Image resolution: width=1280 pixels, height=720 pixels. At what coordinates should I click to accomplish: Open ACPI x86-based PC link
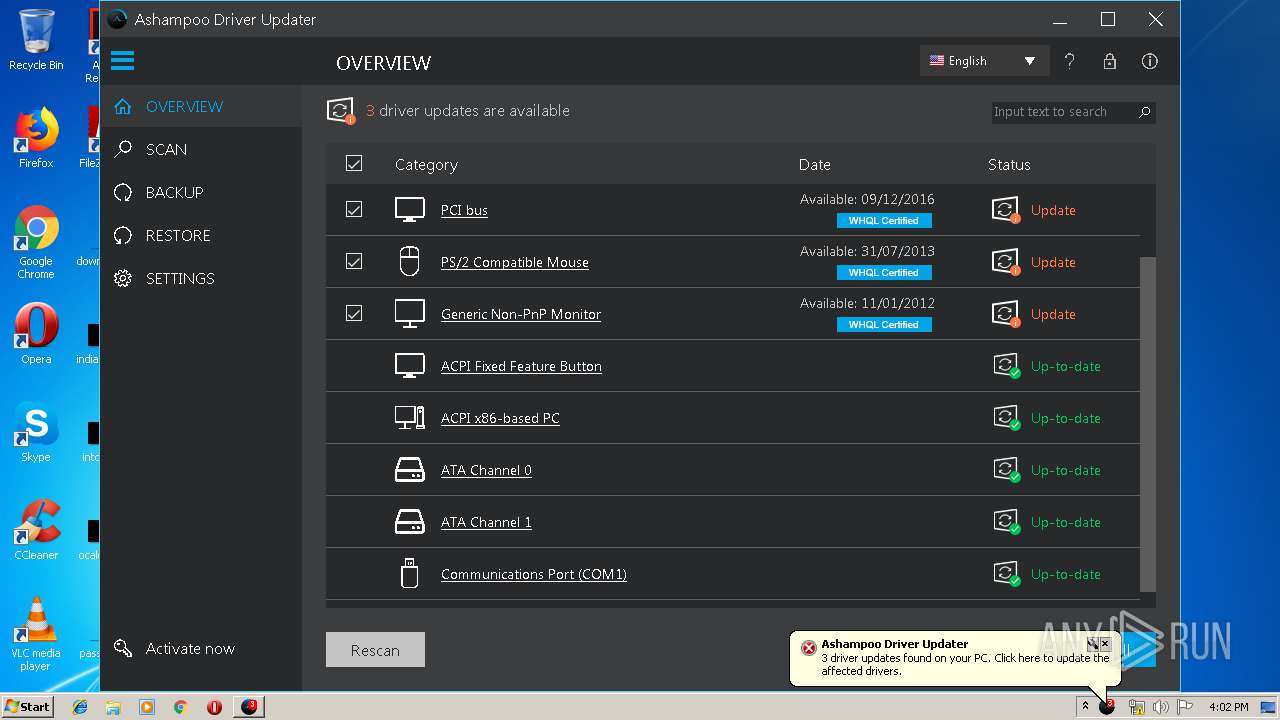(x=500, y=418)
